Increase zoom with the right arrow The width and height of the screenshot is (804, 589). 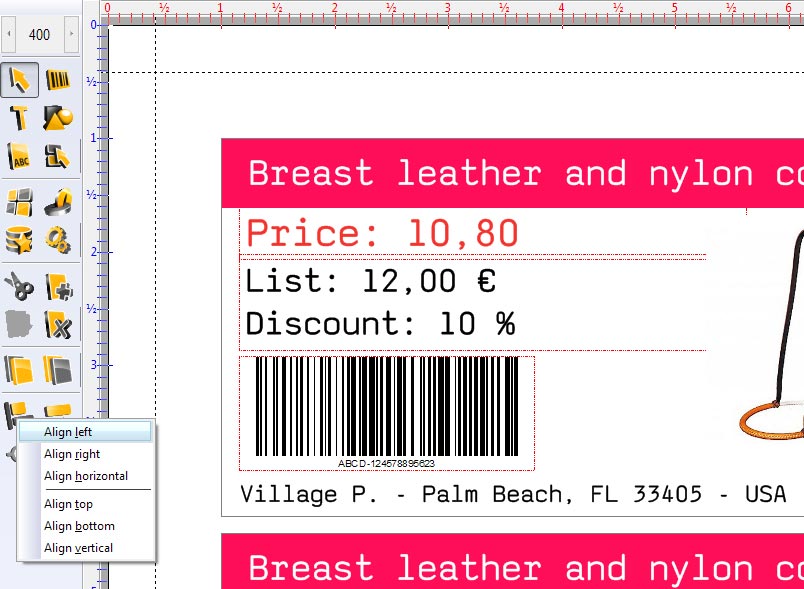tap(71, 34)
